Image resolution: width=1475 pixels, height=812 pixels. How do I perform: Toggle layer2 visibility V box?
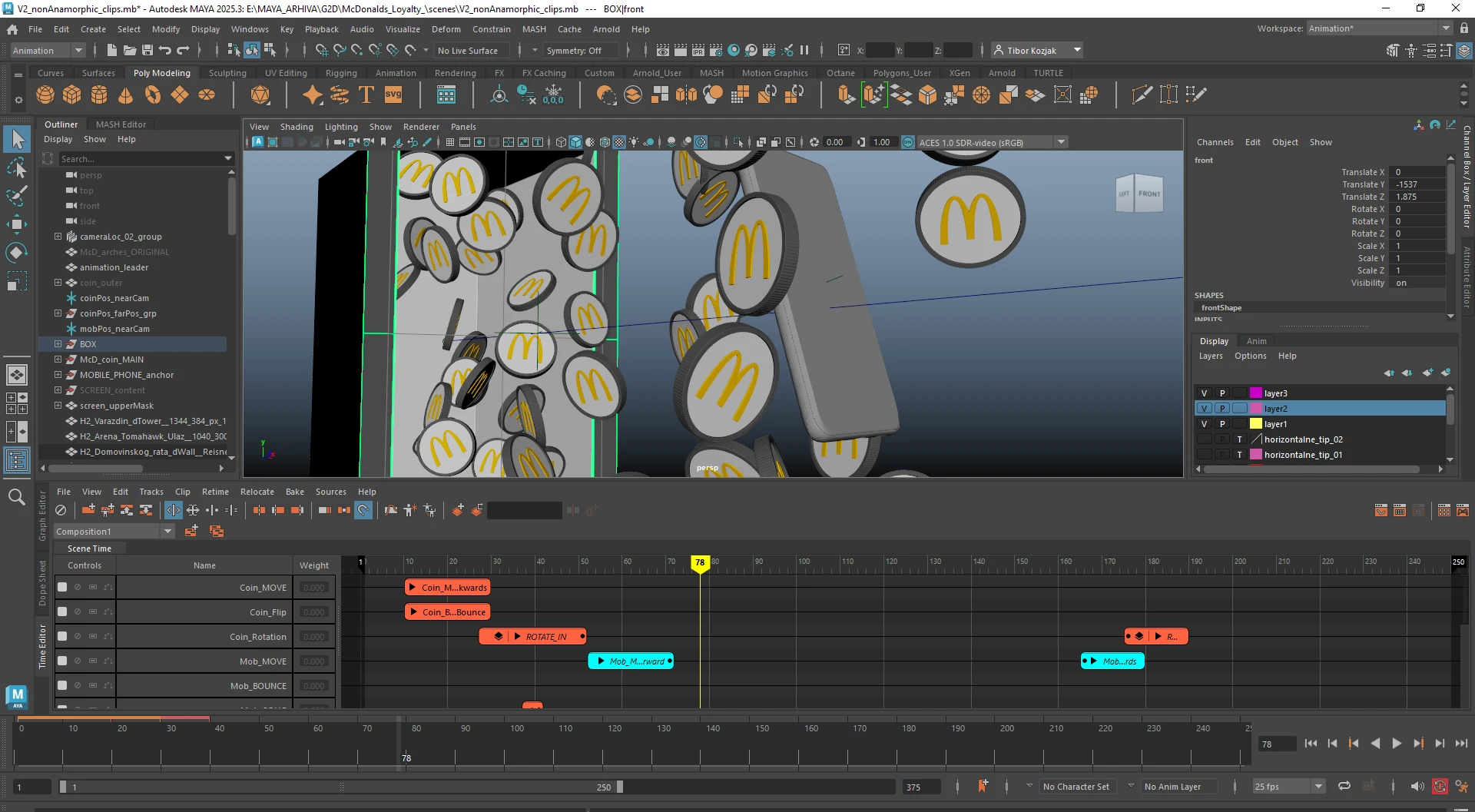click(1204, 409)
